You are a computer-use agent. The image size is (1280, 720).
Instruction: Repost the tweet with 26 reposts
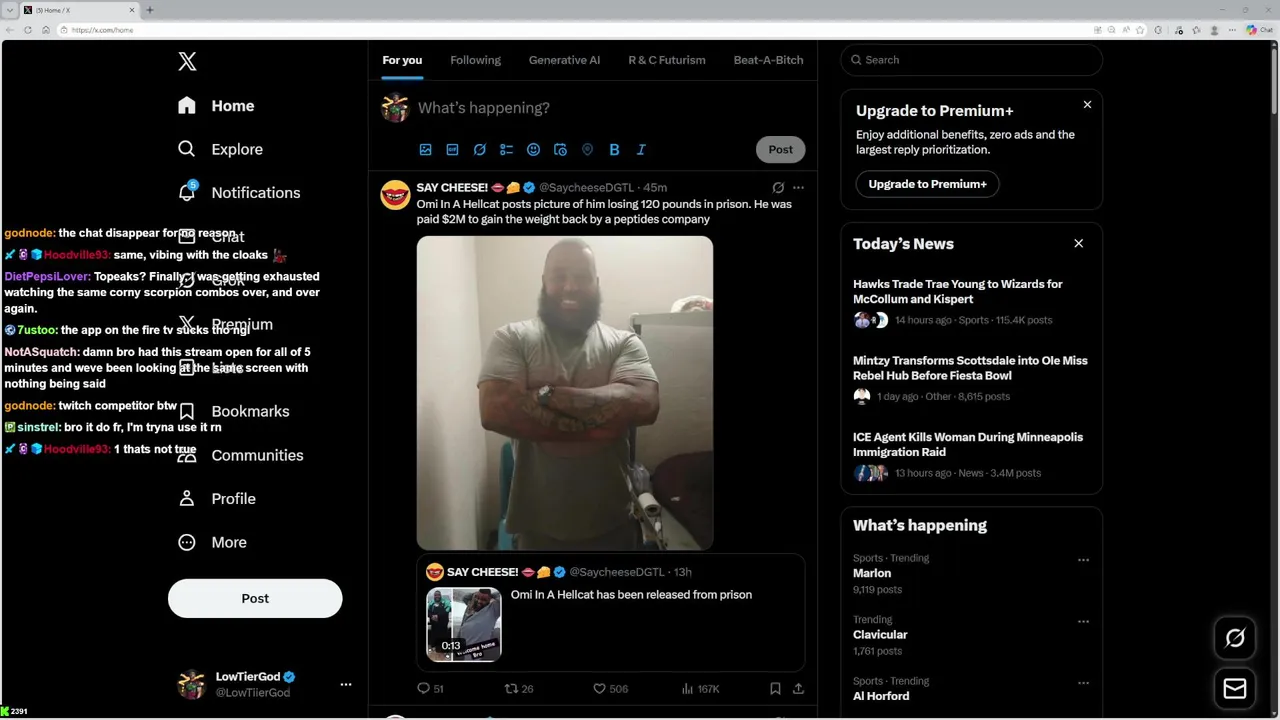[519, 688]
